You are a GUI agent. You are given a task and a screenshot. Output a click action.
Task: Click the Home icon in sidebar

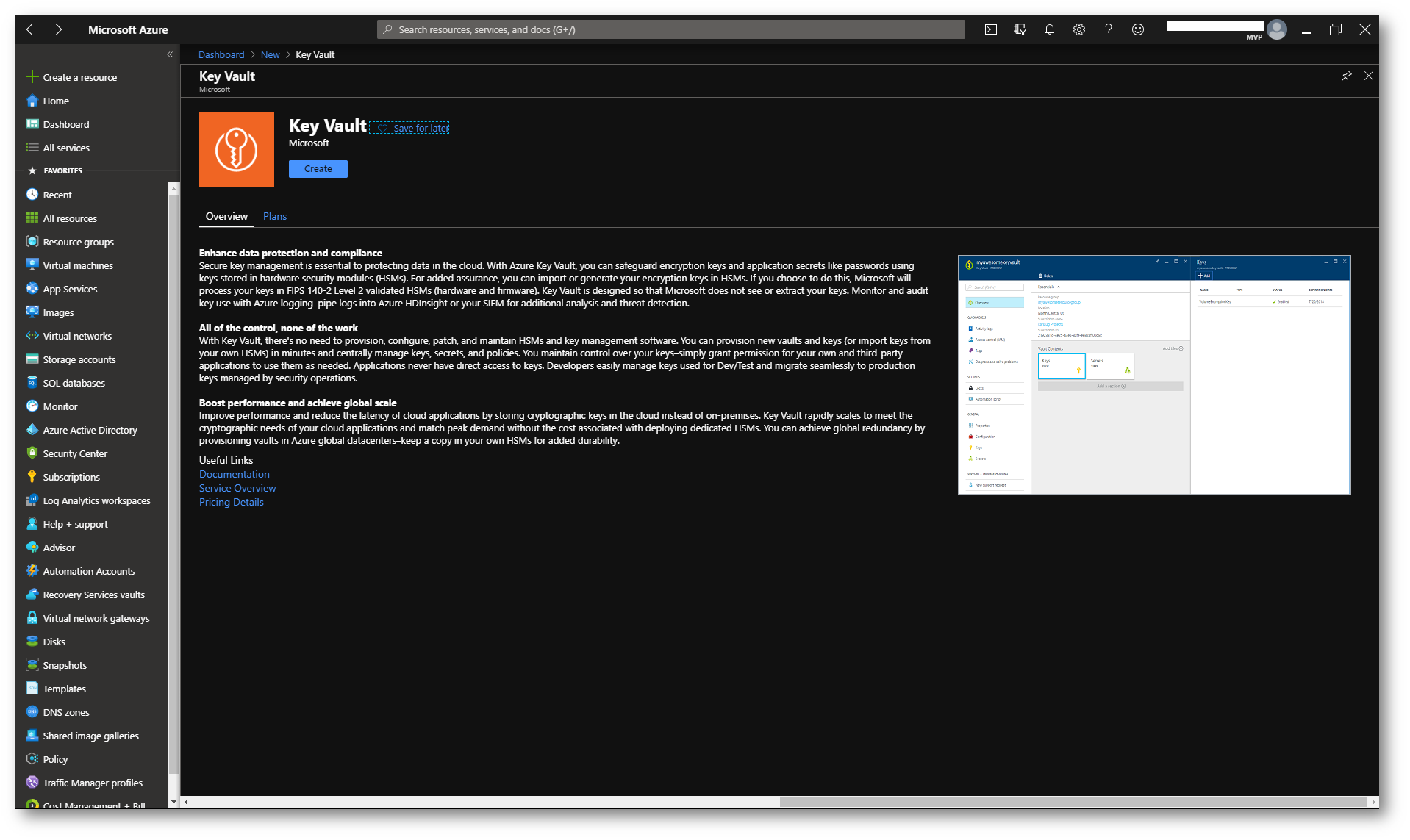(x=32, y=101)
